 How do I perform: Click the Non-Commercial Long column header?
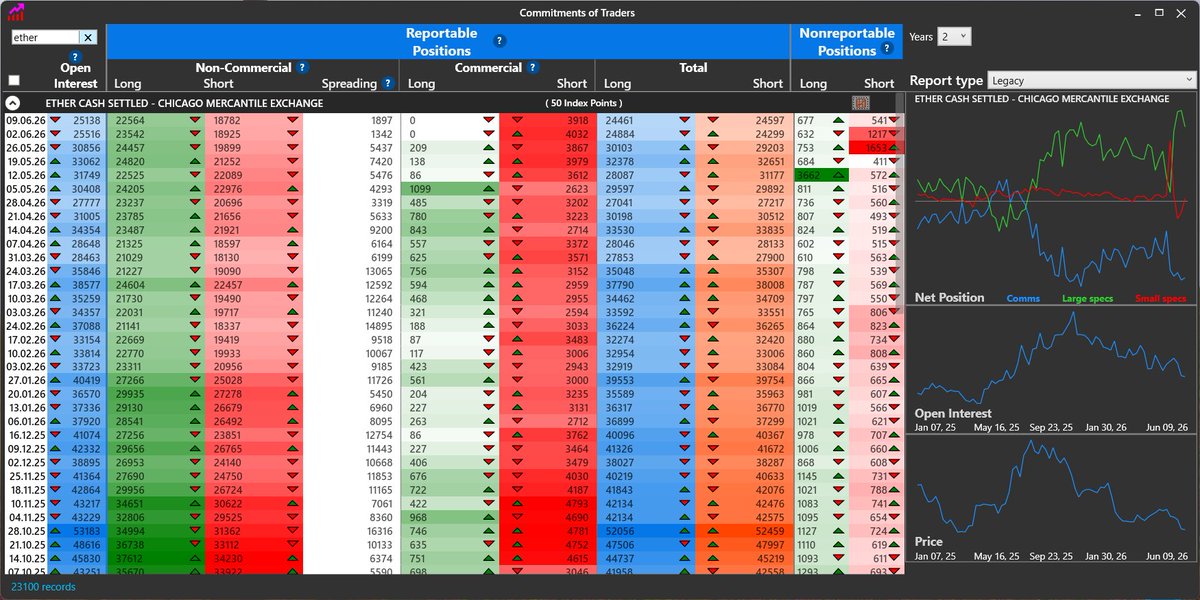(127, 84)
